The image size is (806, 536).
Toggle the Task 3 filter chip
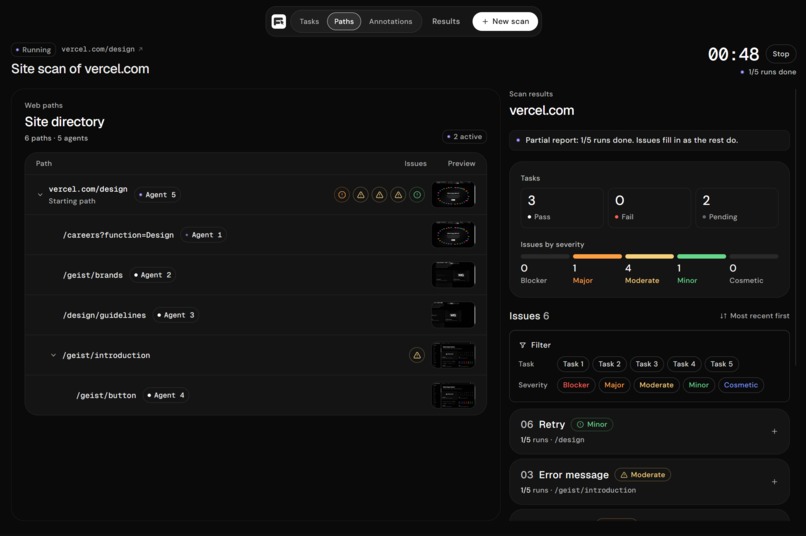(647, 364)
